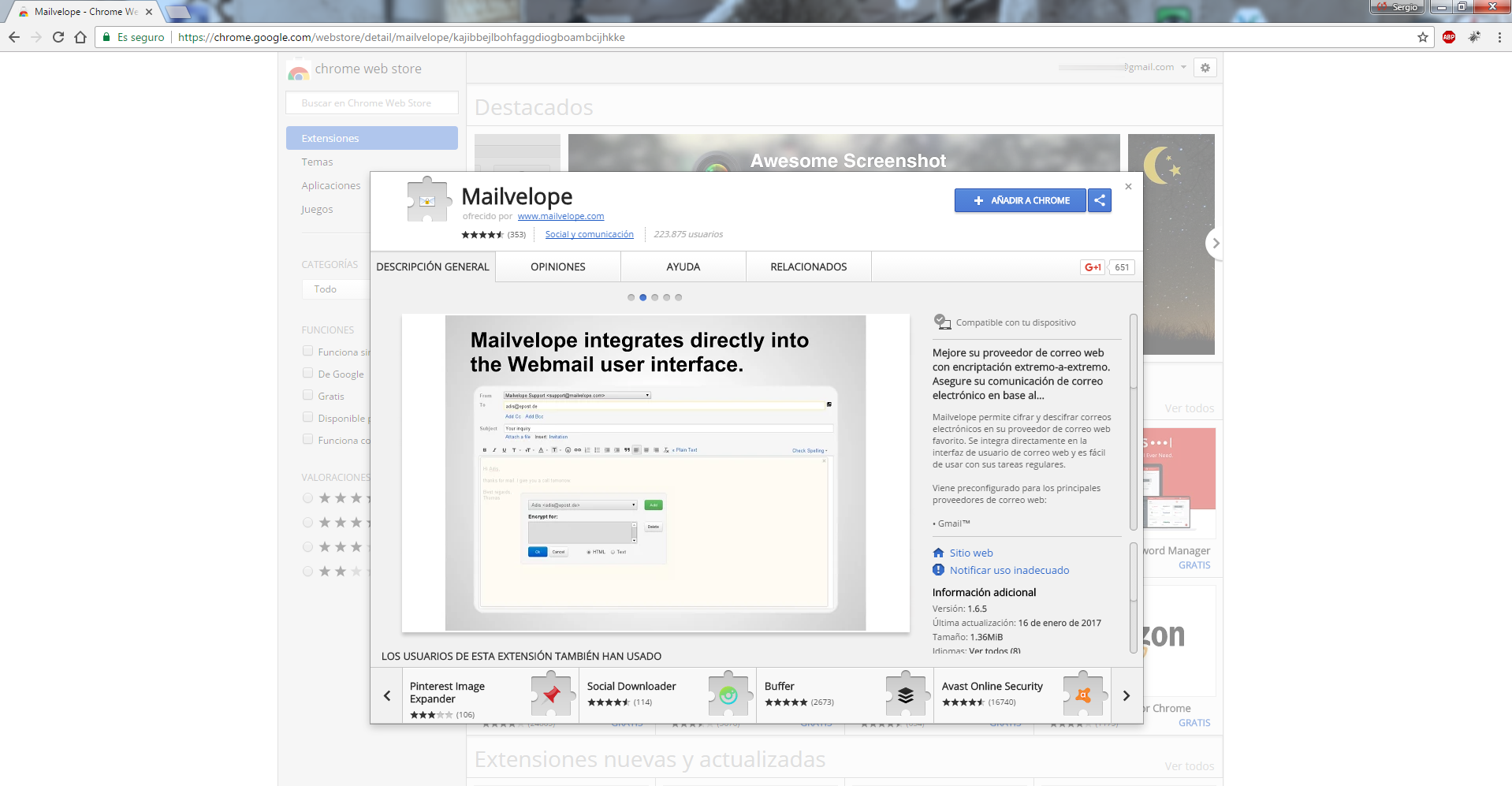Viewport: 1512px width, 786px height.
Task: Select the first screenshot carousel dot
Action: pyautogui.click(x=631, y=297)
